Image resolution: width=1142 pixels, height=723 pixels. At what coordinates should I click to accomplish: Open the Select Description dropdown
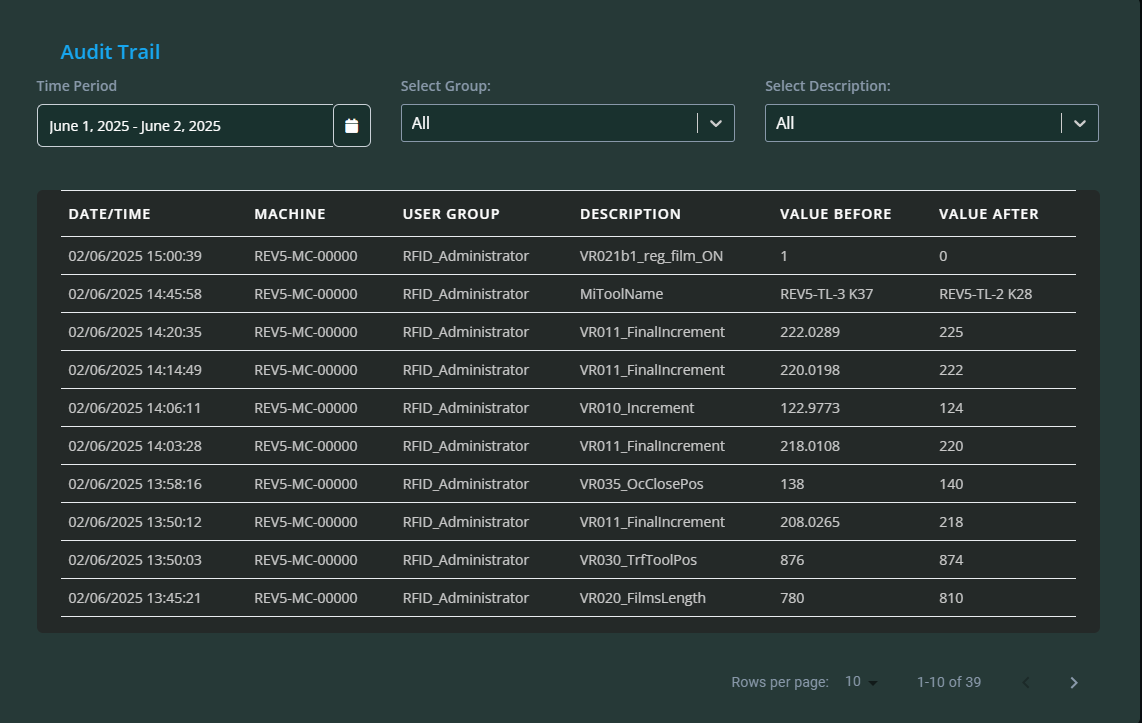point(931,123)
